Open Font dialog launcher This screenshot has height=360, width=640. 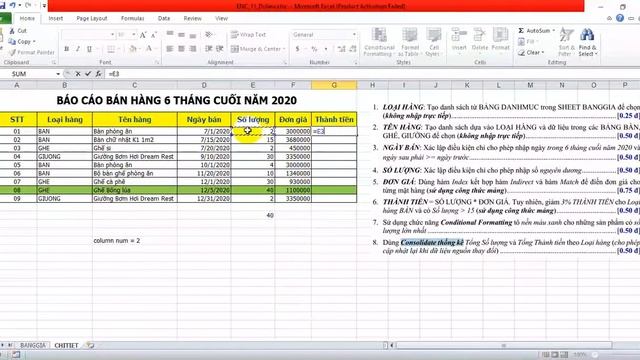point(157,62)
